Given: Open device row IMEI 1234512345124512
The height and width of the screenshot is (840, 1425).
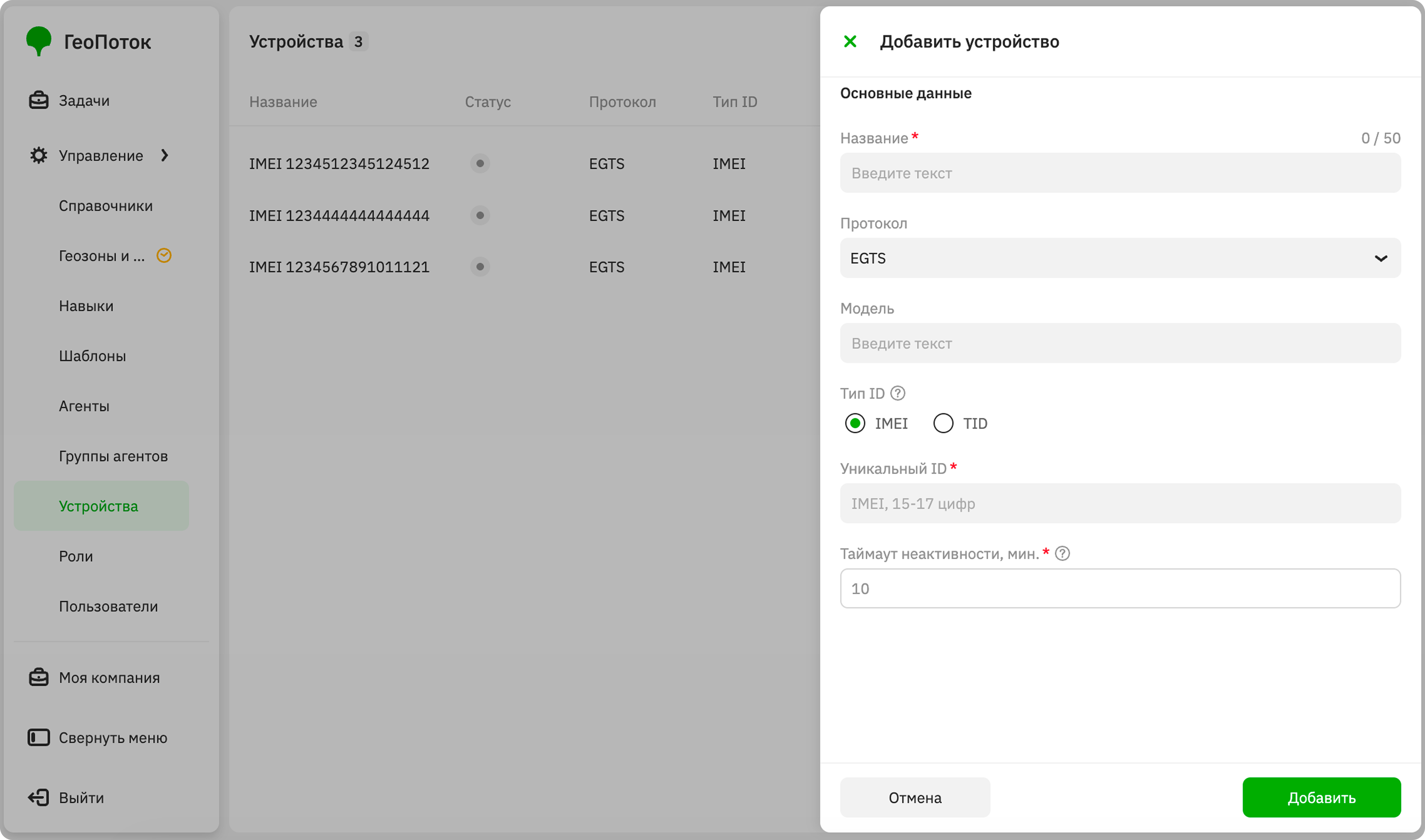Looking at the screenshot, I should 339,164.
